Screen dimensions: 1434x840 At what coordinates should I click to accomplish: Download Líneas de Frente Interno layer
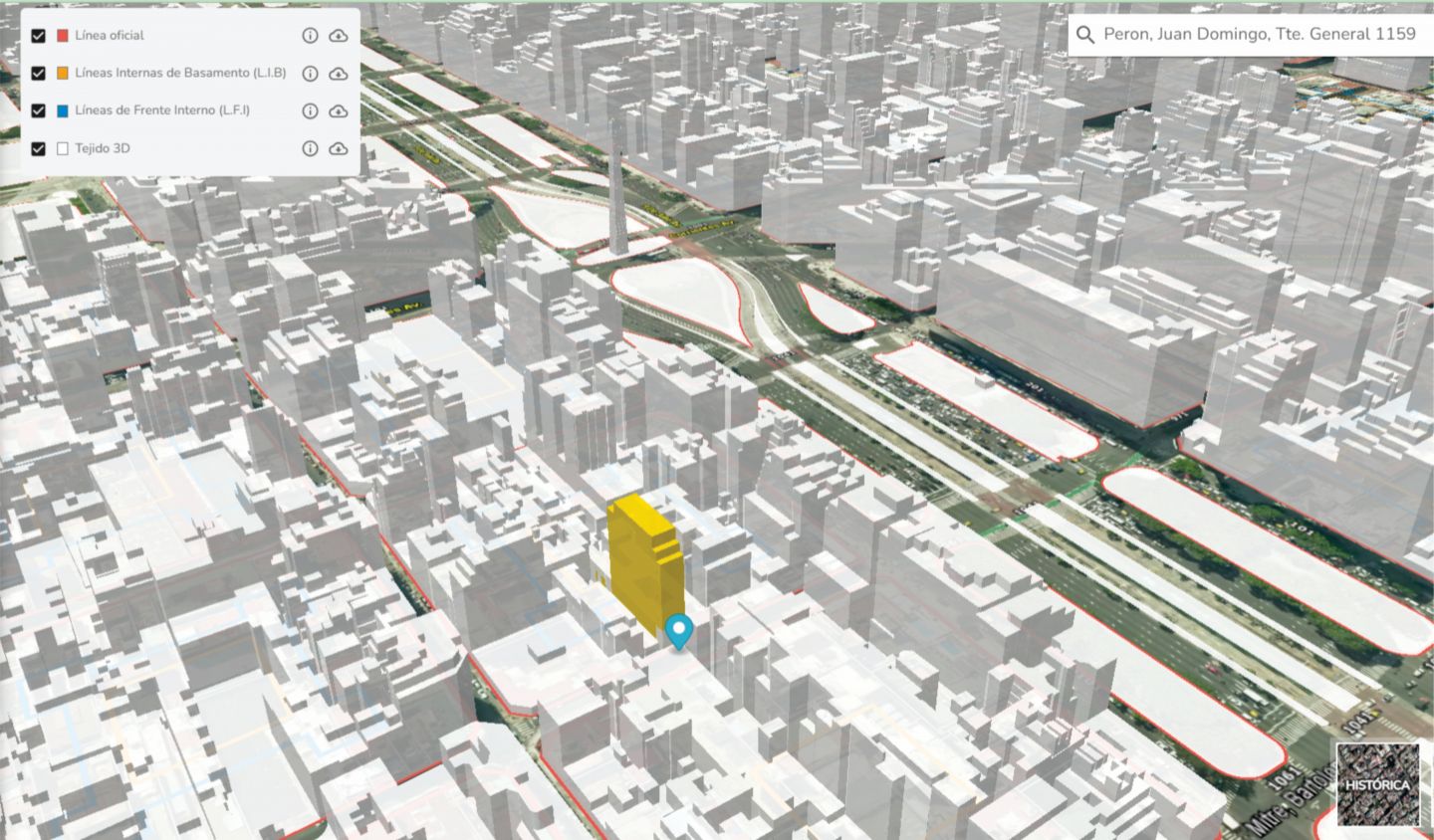(x=339, y=111)
